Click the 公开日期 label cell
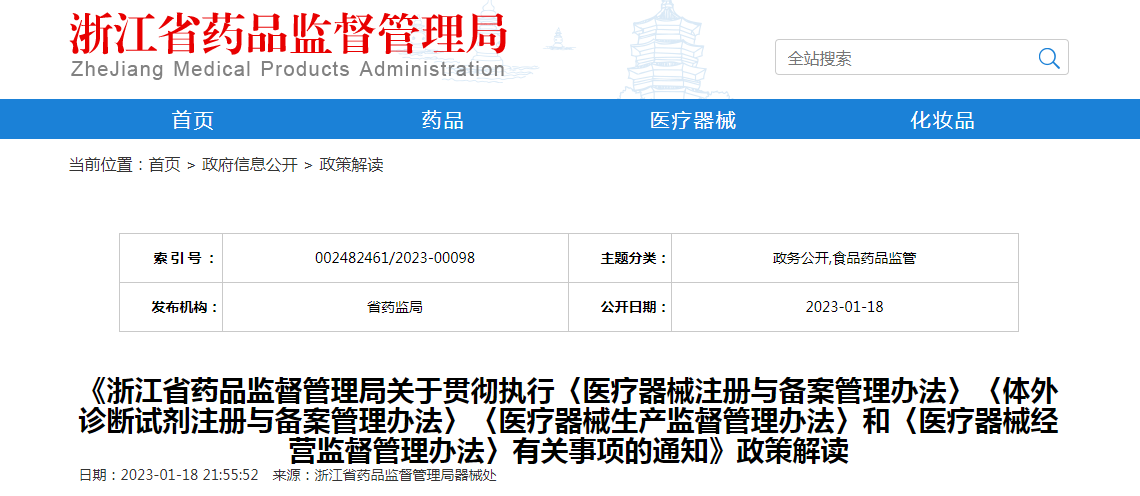This screenshot has width=1140, height=496. 620,307
